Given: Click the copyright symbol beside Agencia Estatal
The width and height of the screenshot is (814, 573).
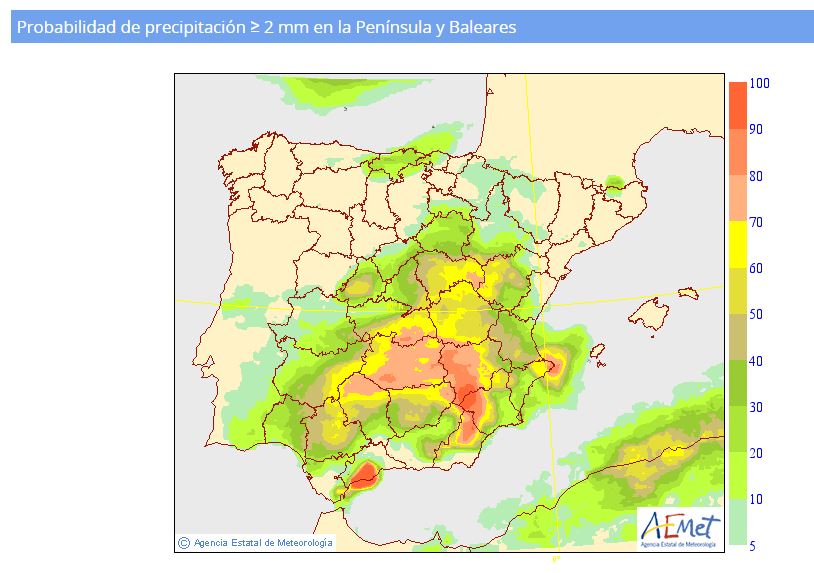Looking at the screenshot, I should tap(183, 543).
